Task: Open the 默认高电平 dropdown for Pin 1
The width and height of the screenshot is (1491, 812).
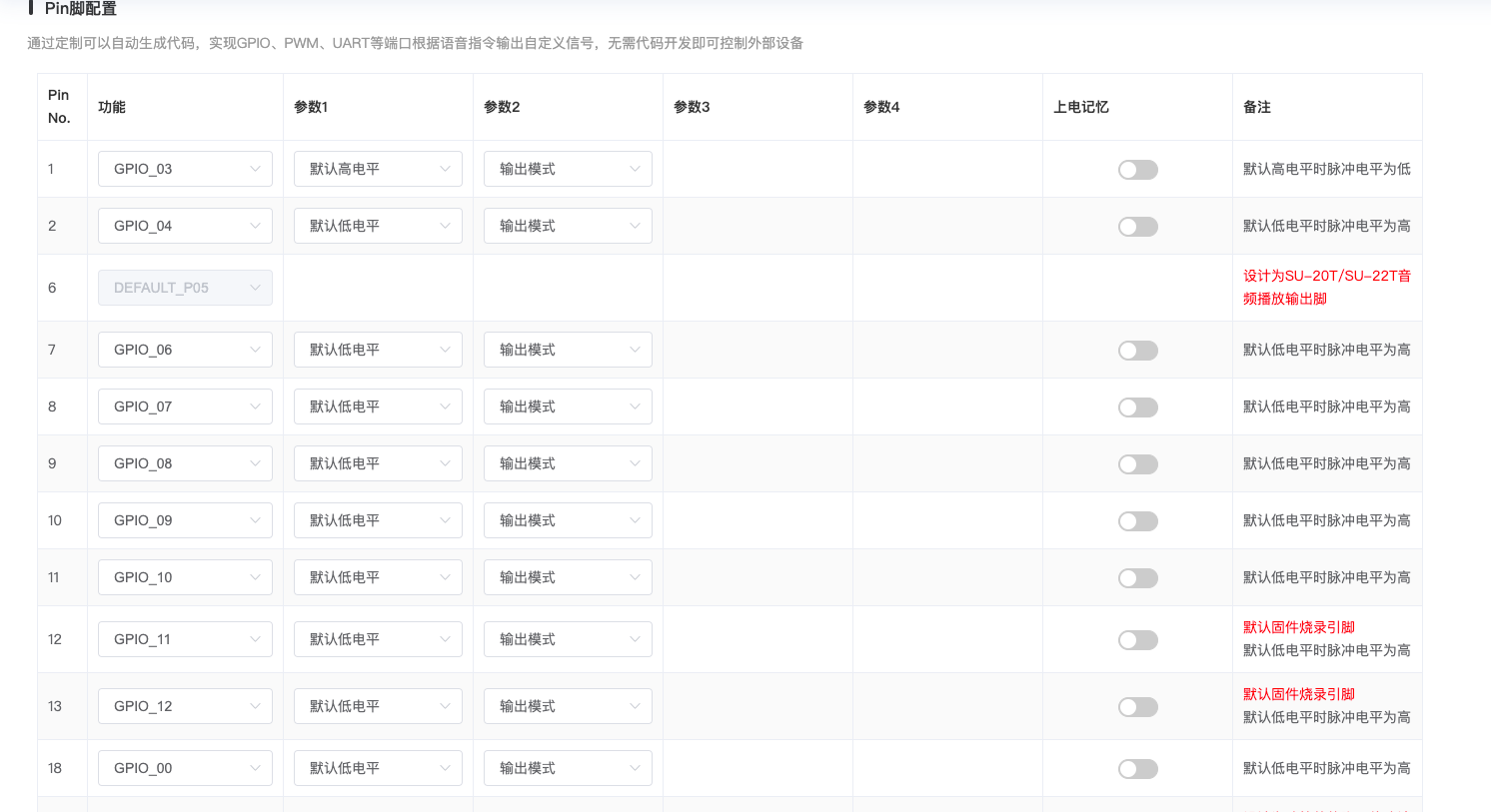Action: (378, 169)
